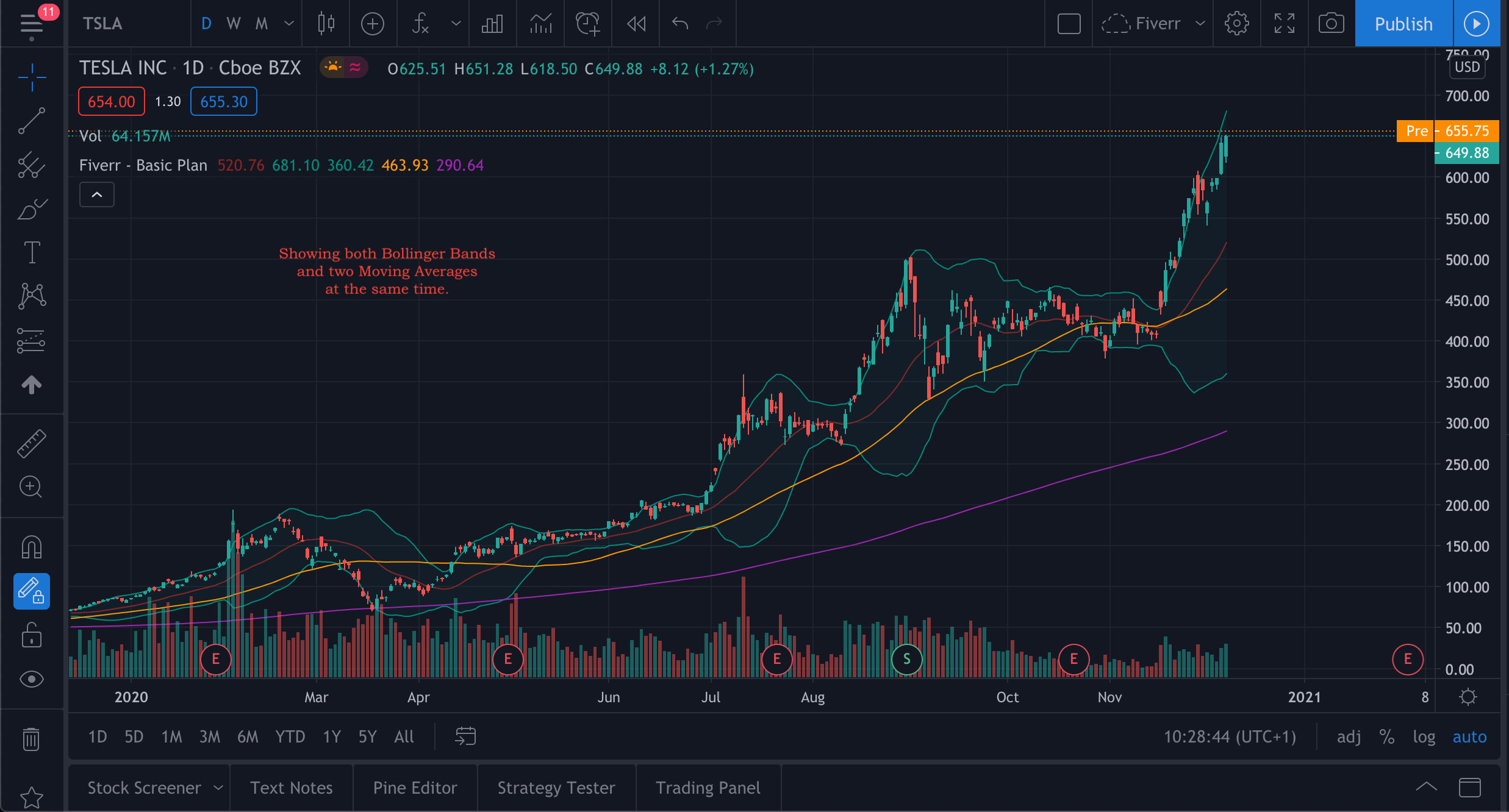Click the play button next to Publish
Viewport: 1509px width, 812px height.
tap(1477, 24)
